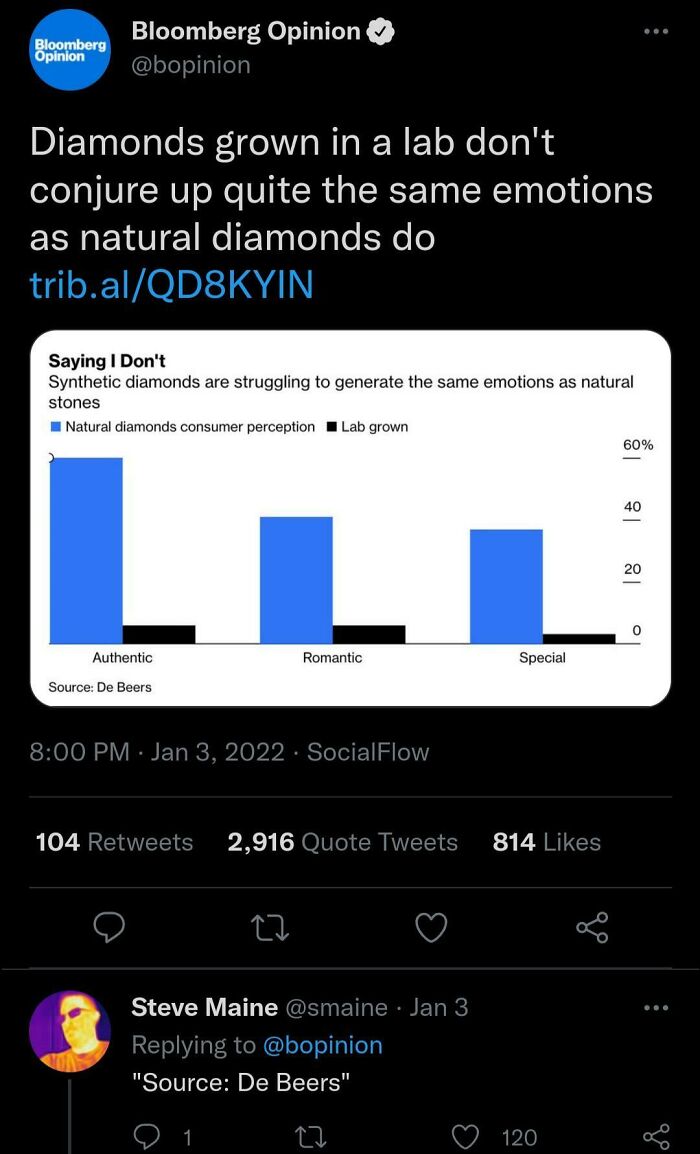
Task: Open the Saying I Don't chart image
Action: [350, 518]
